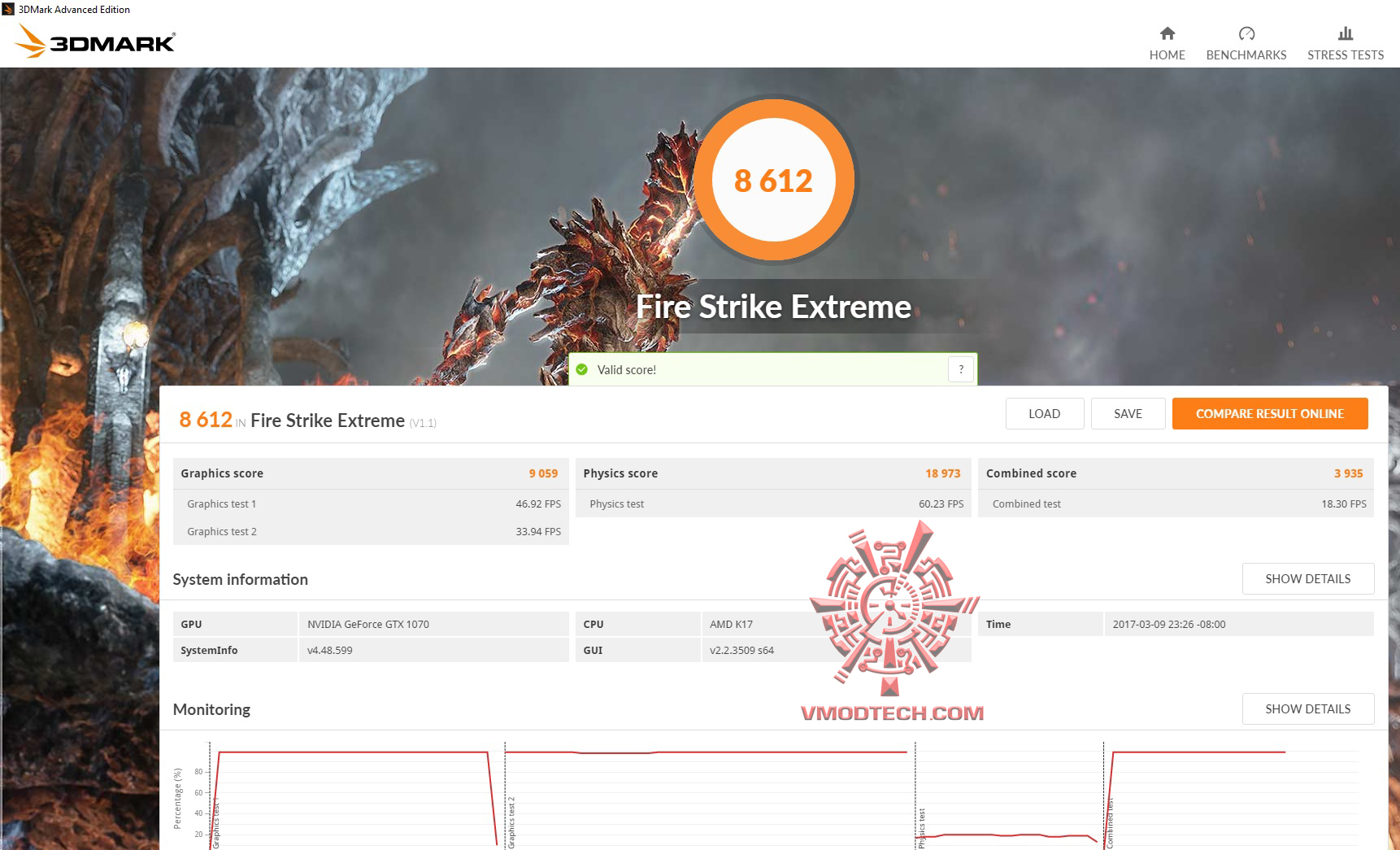Show details for Monitoring section
Viewport: 1400px width, 850px height.
(x=1308, y=708)
